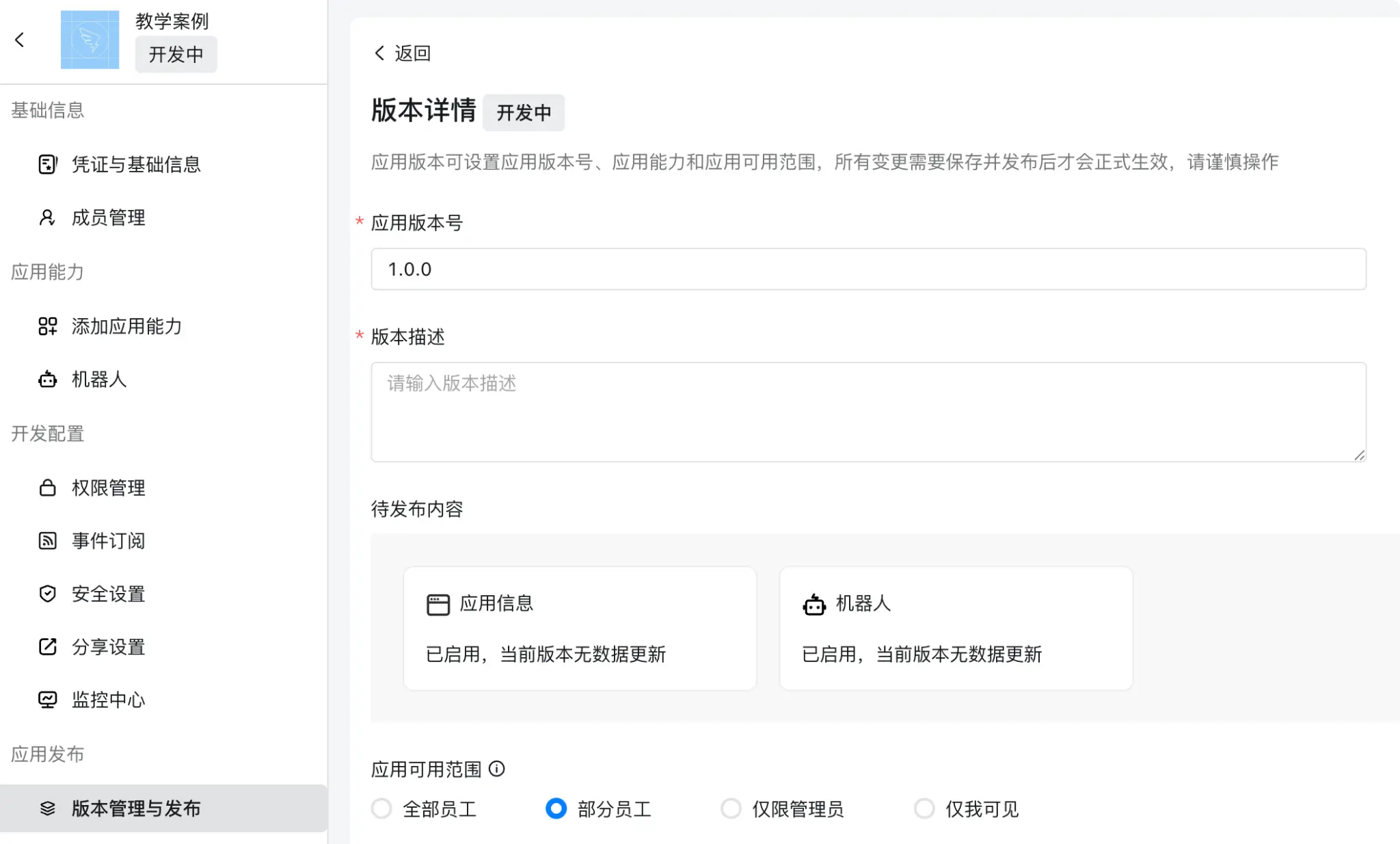The image size is (1400, 844).
Task: Click the 监控中心 monitor icon
Action: (47, 699)
